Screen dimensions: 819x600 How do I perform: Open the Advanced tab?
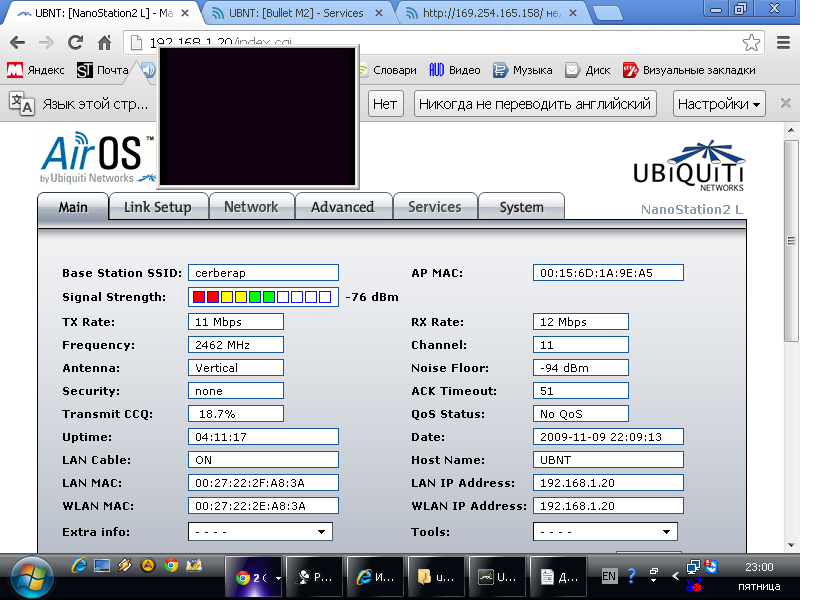[x=343, y=207]
